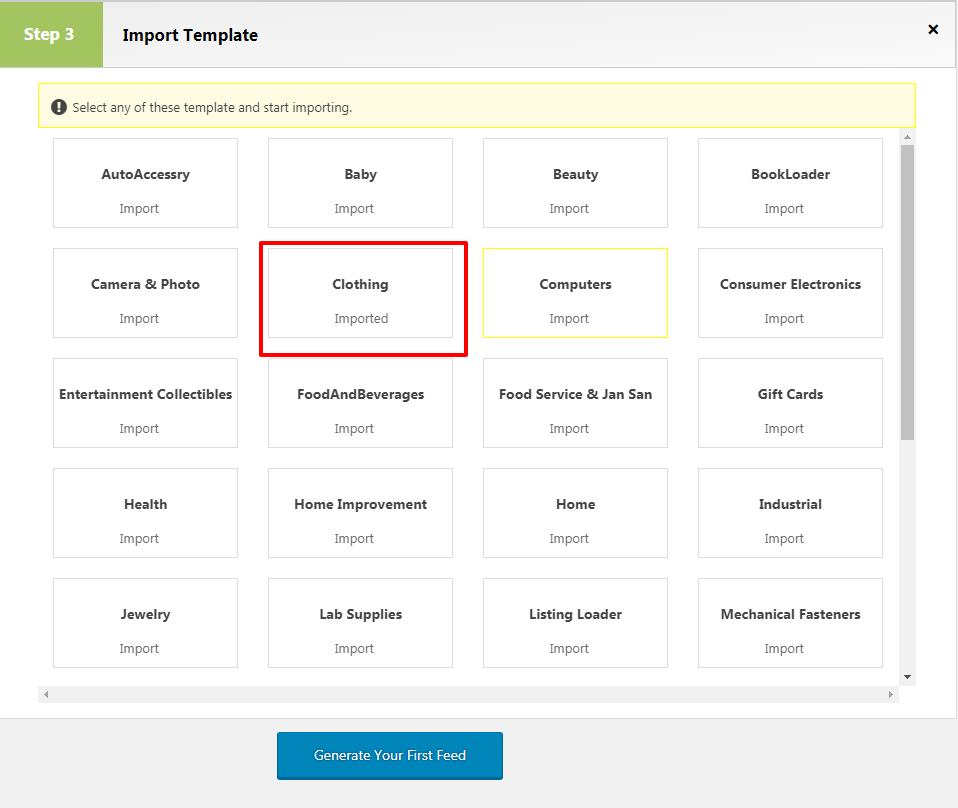
Task: Import the BookLoader template
Action: coord(789,208)
